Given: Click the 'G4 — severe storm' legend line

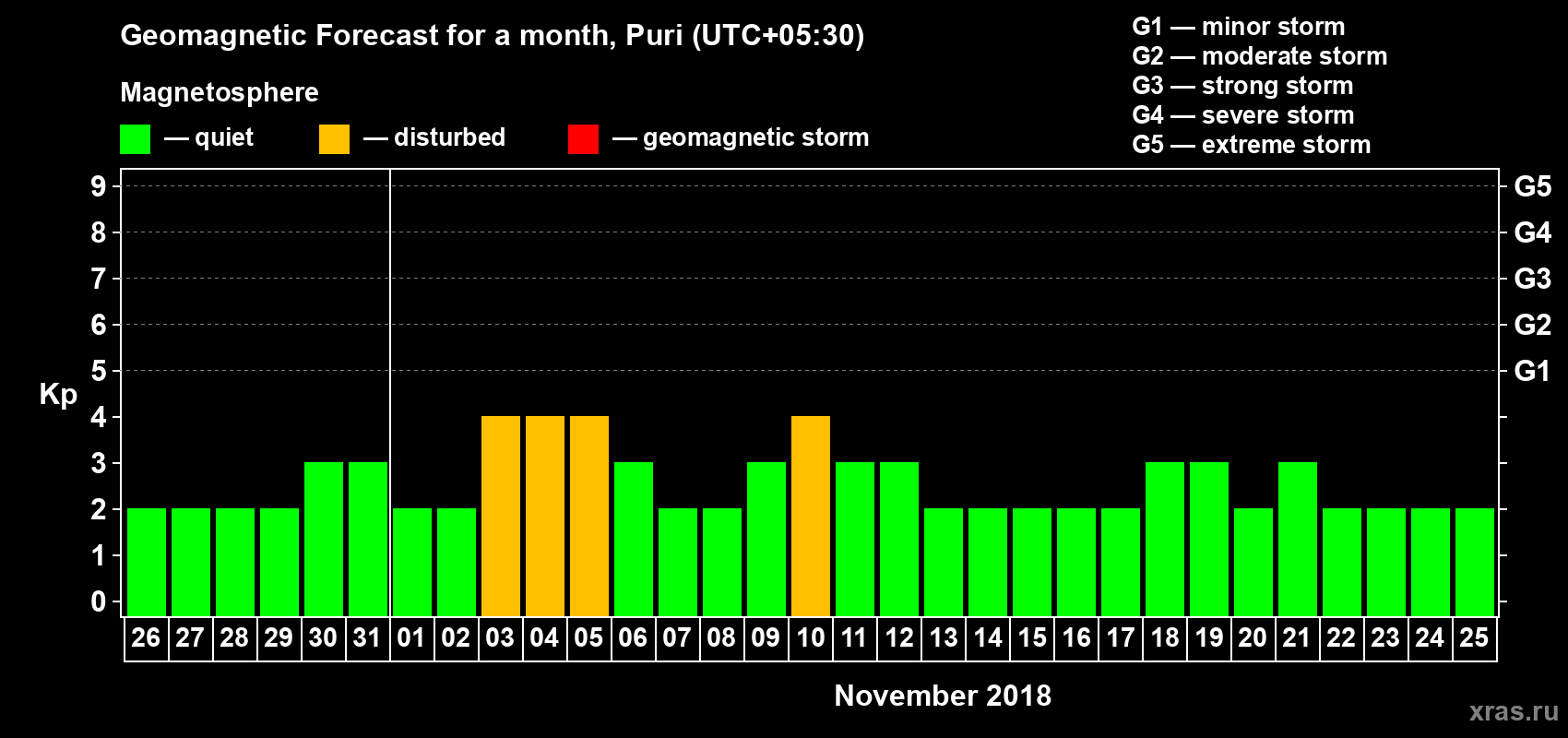Looking at the screenshot, I should [1243, 115].
